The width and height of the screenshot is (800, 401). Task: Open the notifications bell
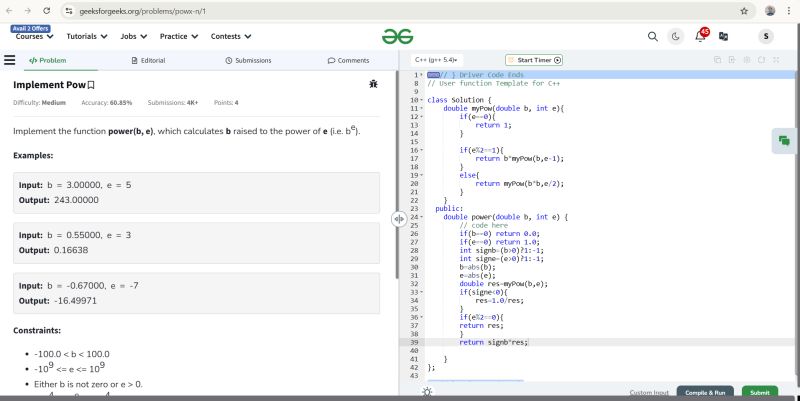[x=699, y=36]
